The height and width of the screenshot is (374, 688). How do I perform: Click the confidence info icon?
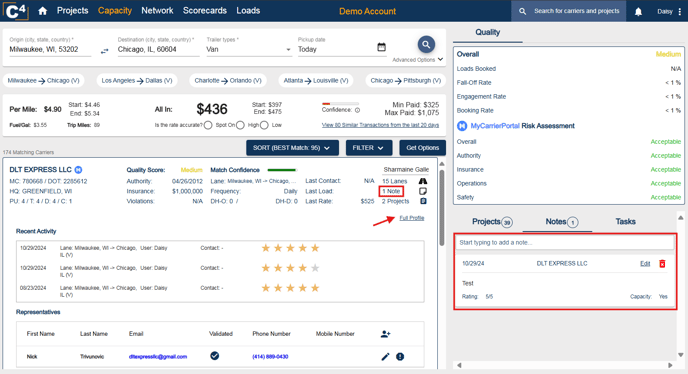[357, 110]
